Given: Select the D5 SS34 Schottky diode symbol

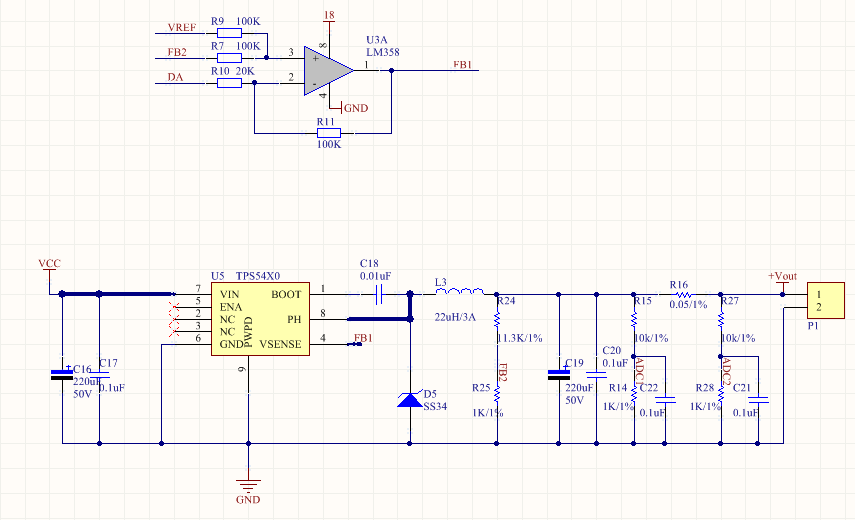Looking at the screenshot, I should point(410,400).
